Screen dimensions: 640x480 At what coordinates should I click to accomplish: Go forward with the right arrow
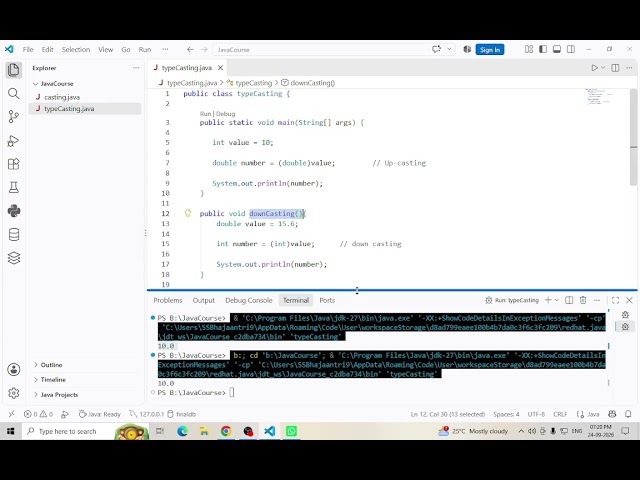point(204,49)
